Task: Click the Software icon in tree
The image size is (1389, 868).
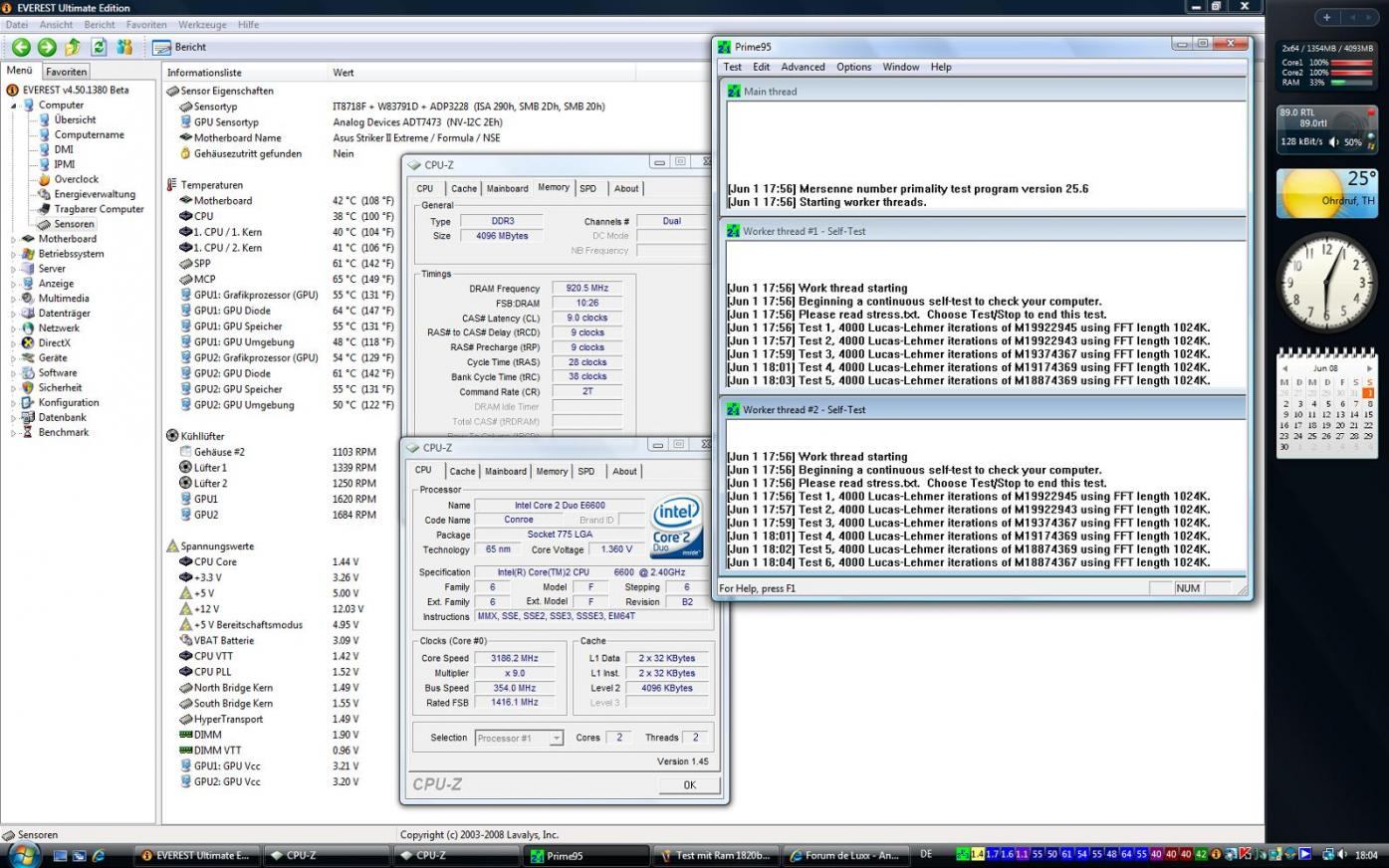Action: pos(29,373)
